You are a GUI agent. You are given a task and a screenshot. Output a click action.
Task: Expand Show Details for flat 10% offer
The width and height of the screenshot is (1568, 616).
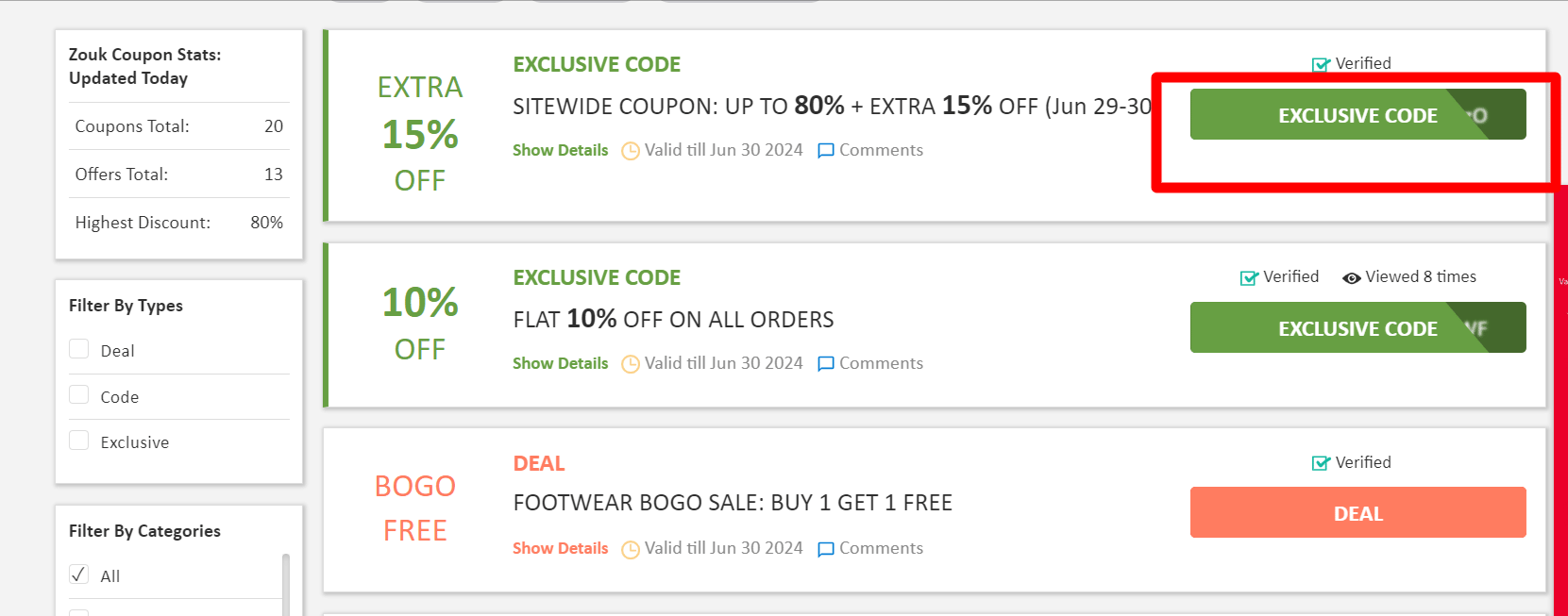(x=560, y=363)
